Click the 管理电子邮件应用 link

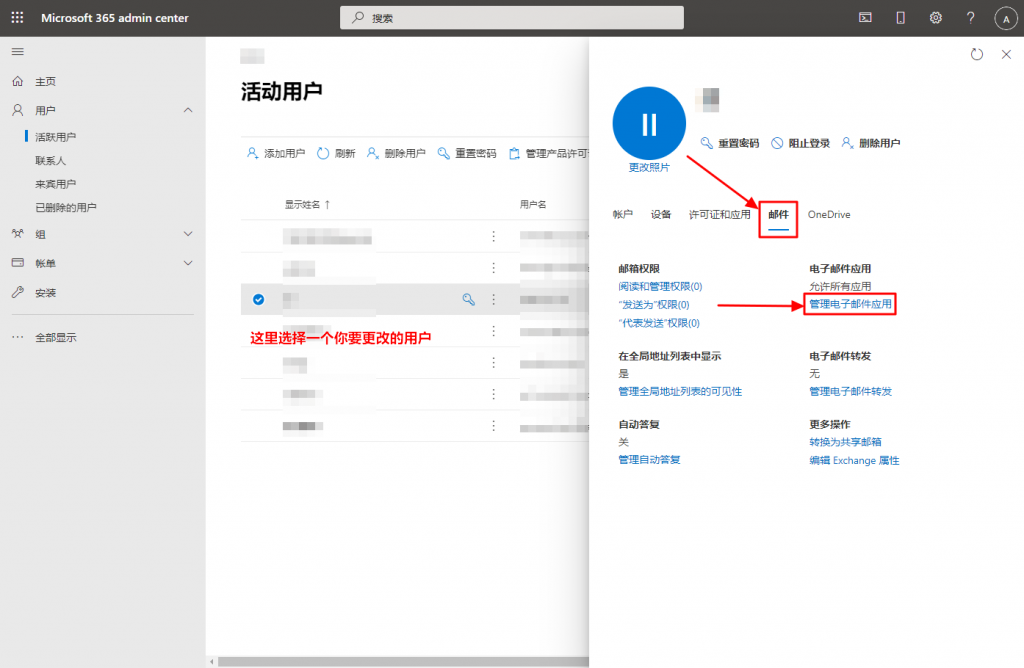pyautogui.click(x=848, y=302)
